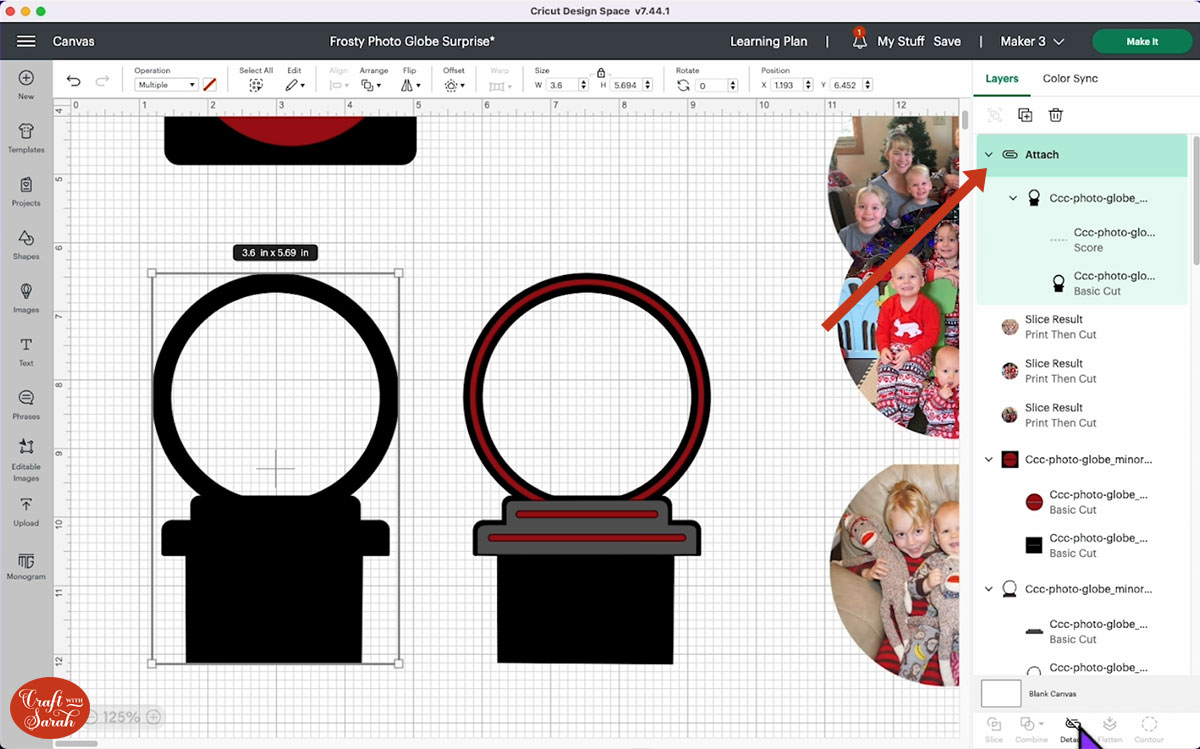Open the Upload panel
This screenshot has height=749, width=1200.
tap(26, 509)
